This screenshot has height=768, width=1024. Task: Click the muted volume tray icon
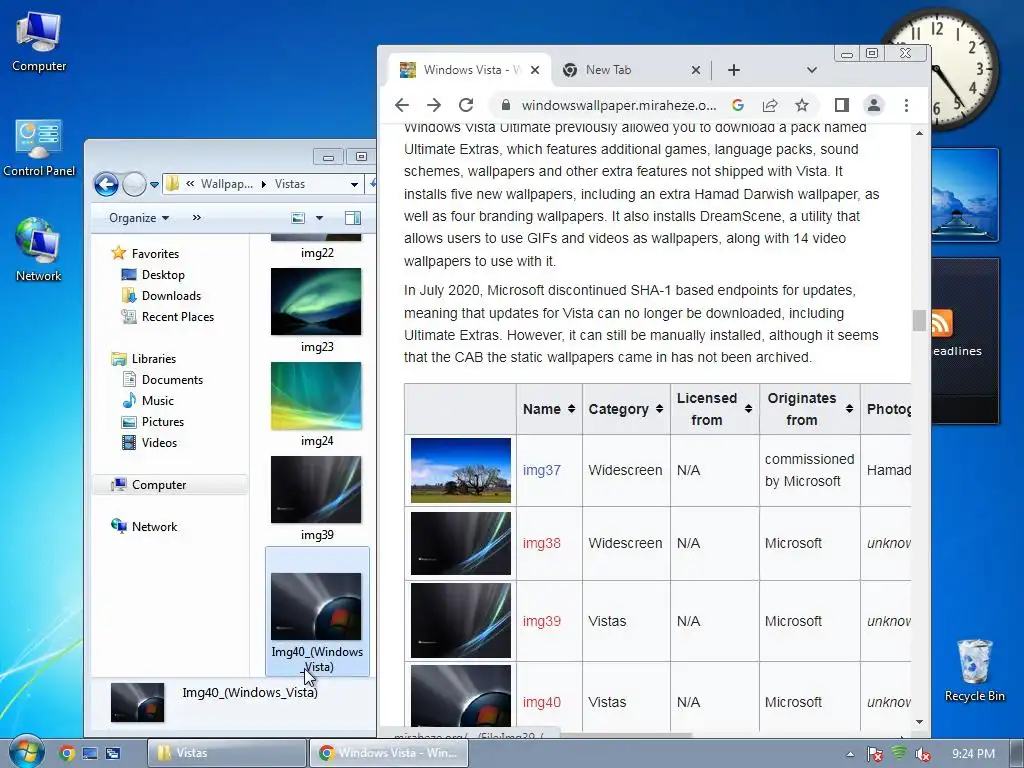coord(923,754)
